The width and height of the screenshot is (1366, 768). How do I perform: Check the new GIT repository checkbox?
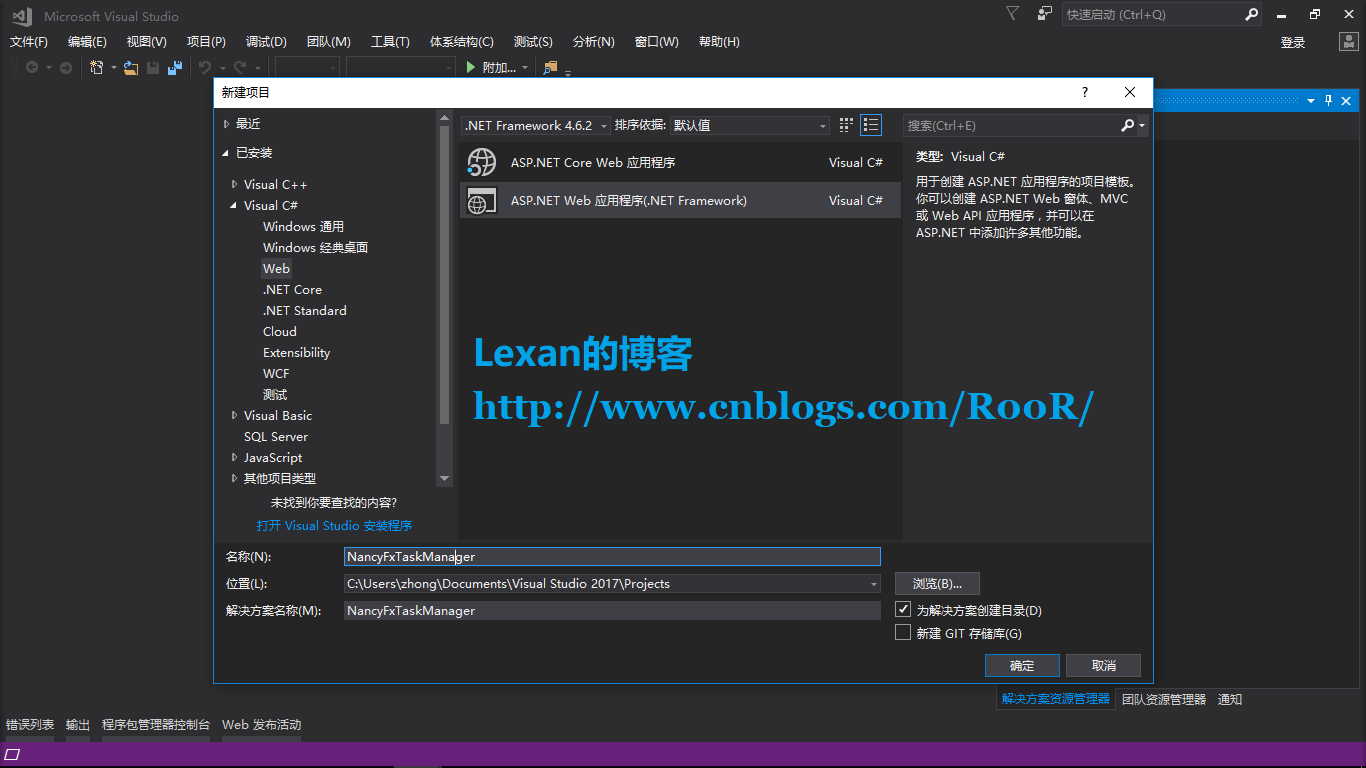tap(903, 632)
